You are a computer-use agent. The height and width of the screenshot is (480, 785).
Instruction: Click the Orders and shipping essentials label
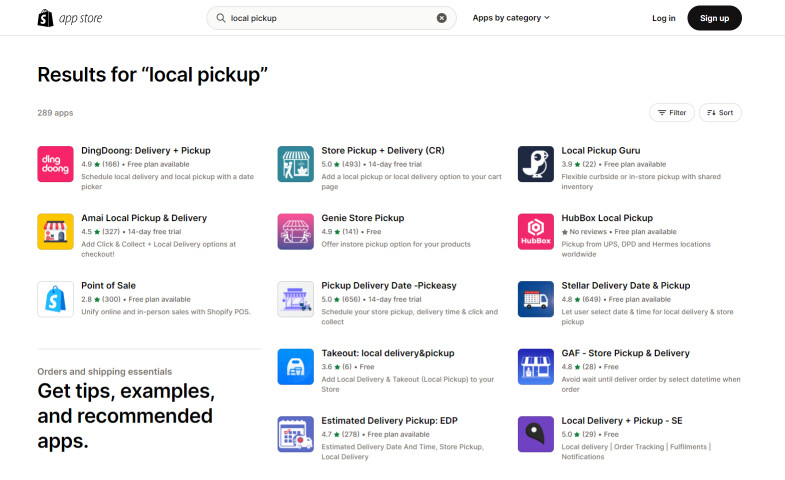105,372
